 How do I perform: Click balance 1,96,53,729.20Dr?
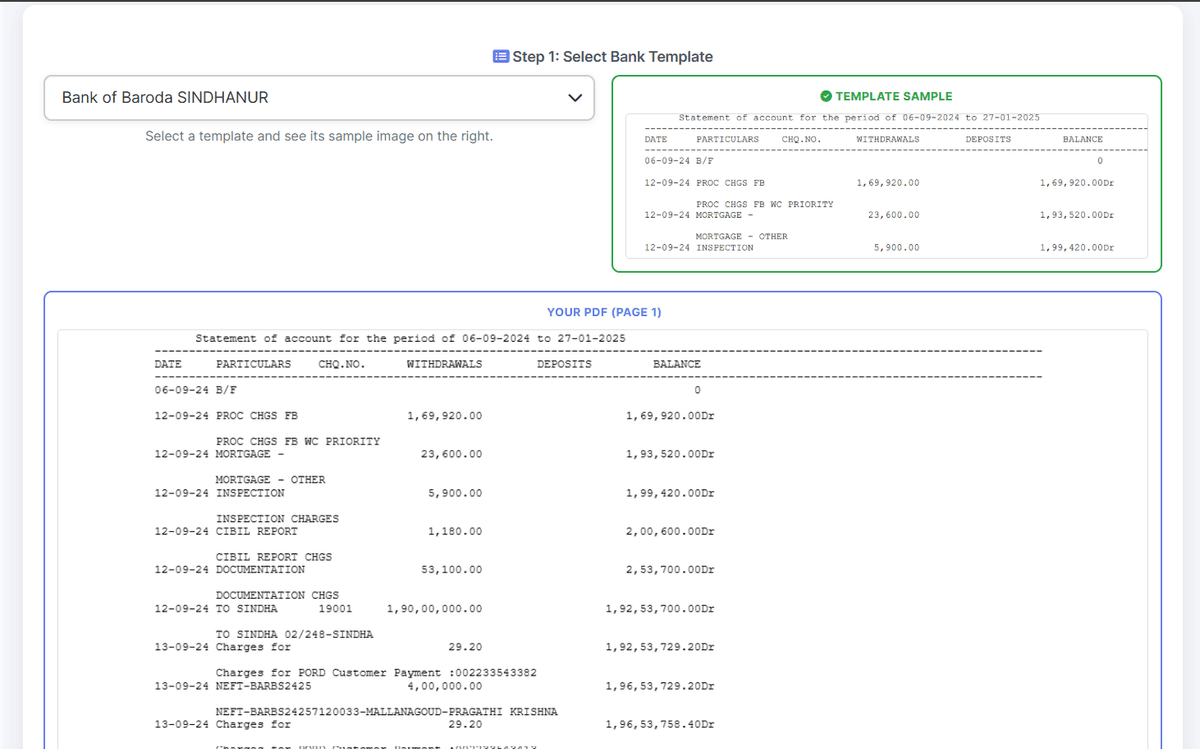point(660,686)
